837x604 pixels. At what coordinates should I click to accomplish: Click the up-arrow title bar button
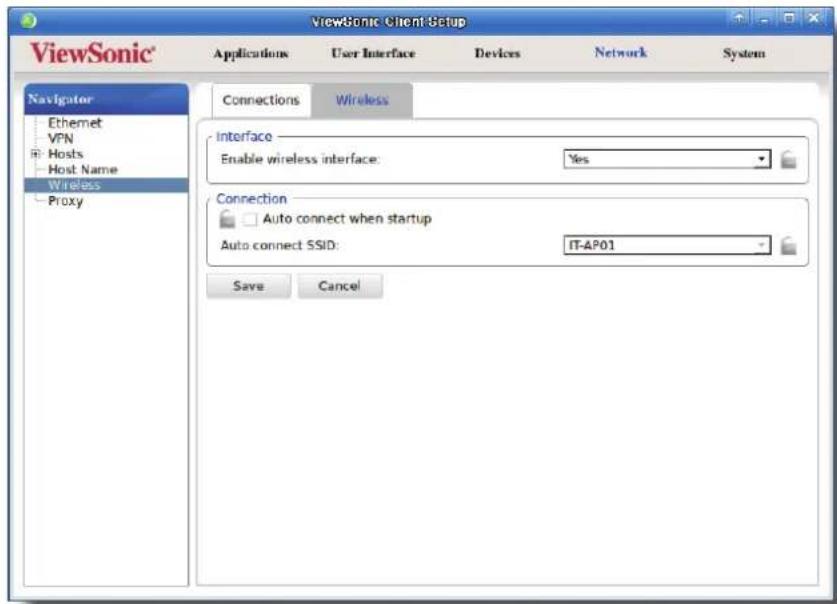739,19
